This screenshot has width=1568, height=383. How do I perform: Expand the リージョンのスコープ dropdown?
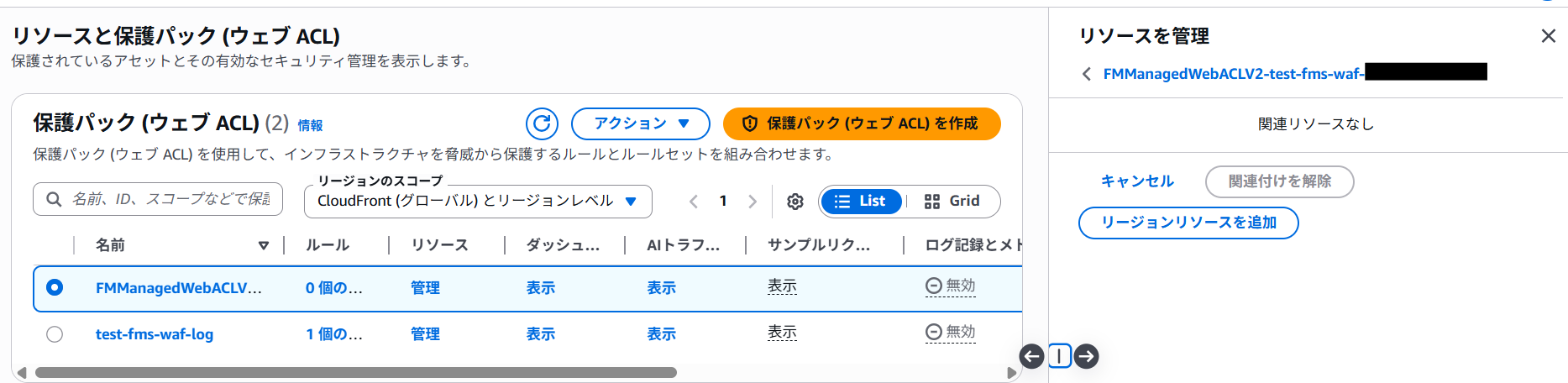click(x=477, y=202)
